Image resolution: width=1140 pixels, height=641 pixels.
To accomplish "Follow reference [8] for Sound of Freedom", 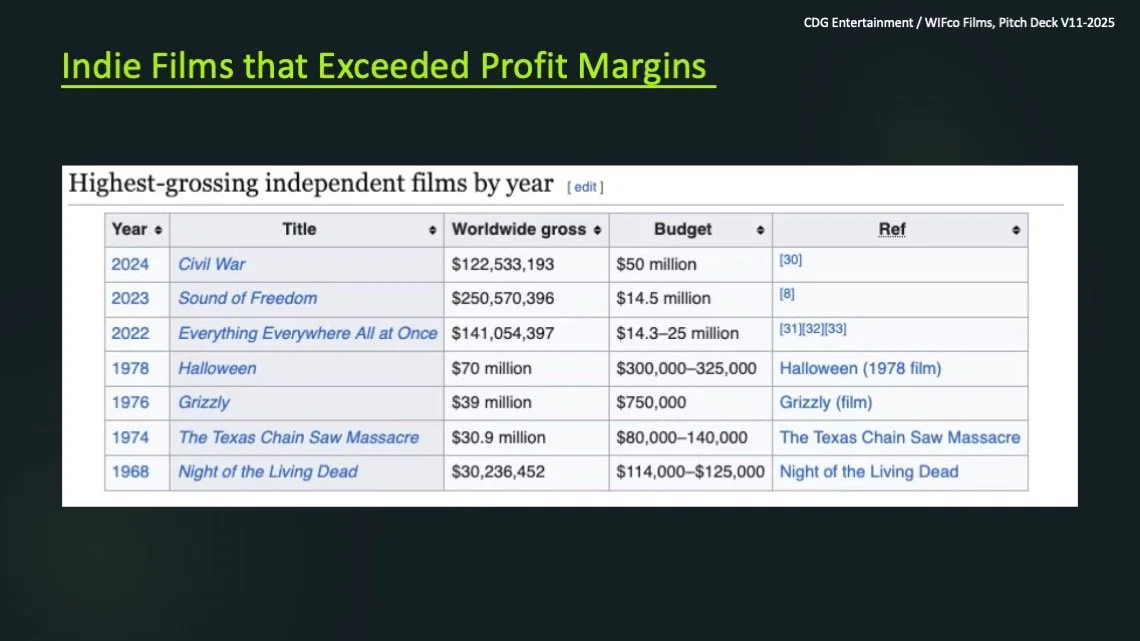I will point(787,294).
